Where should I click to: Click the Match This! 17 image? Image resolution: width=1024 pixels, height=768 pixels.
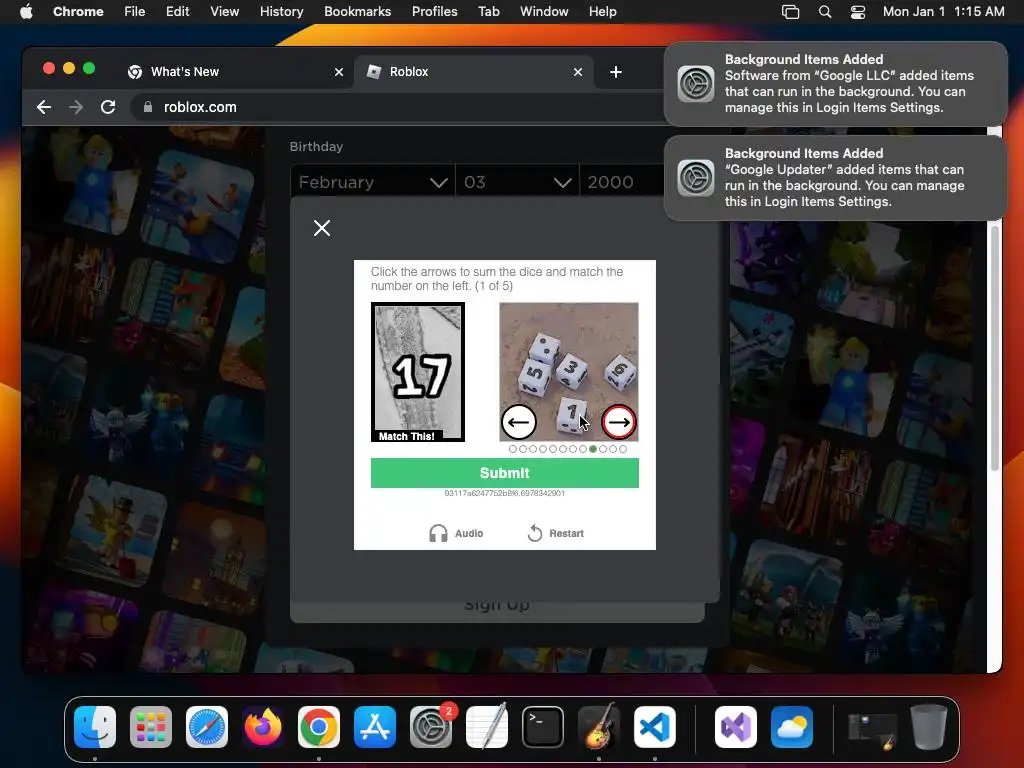point(418,372)
